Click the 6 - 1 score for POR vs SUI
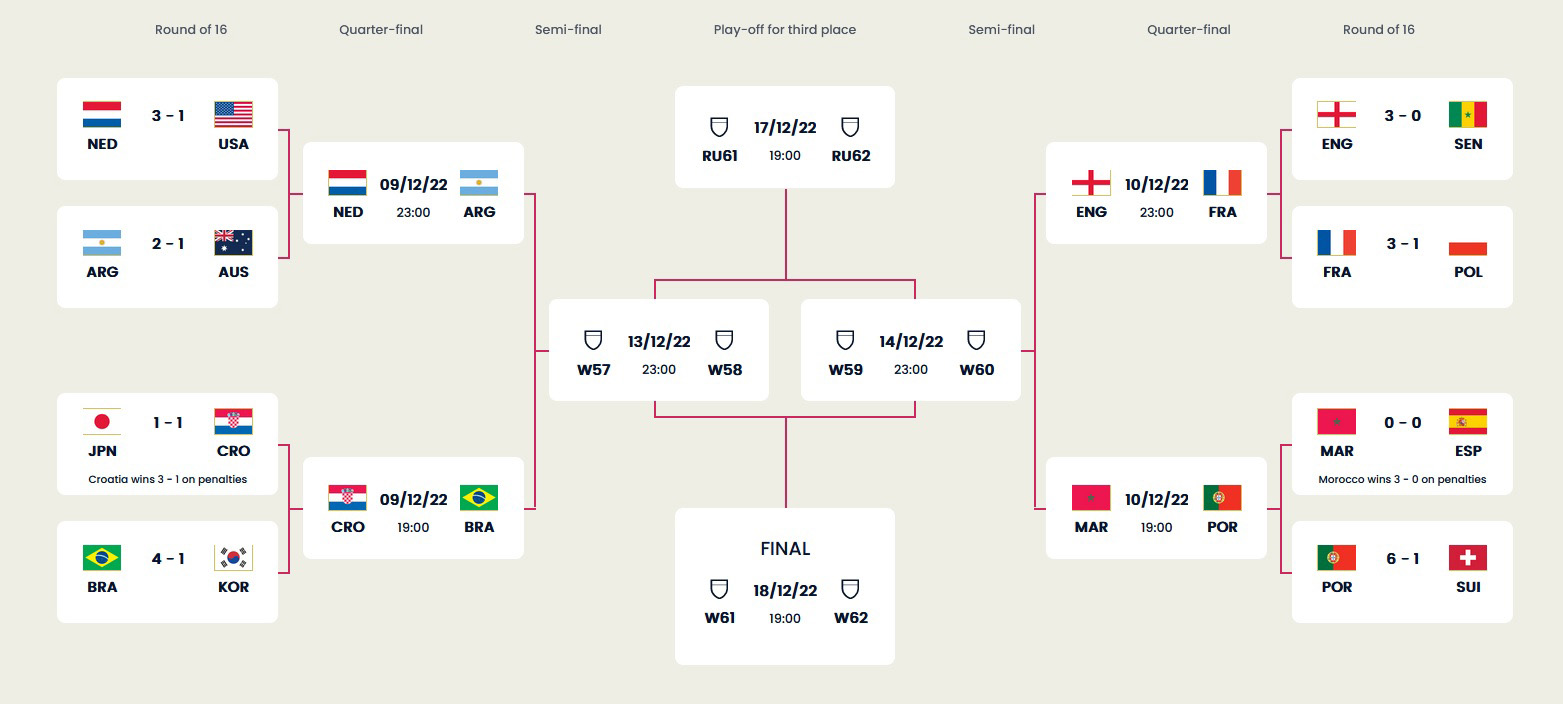This screenshot has width=1563, height=704. [x=1402, y=558]
